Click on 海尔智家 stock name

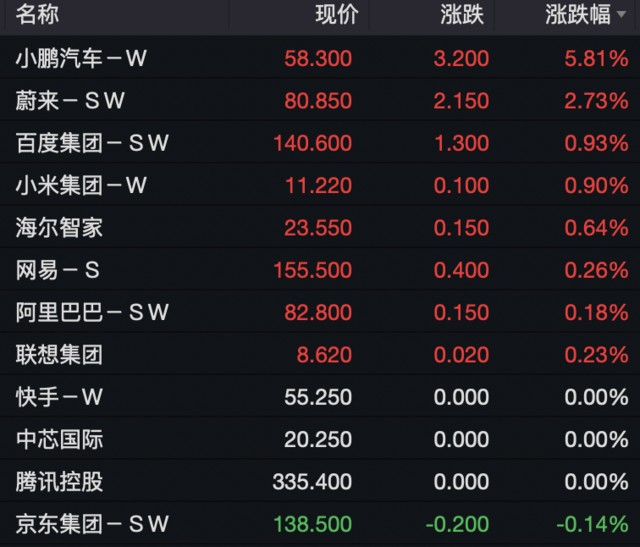point(59,228)
